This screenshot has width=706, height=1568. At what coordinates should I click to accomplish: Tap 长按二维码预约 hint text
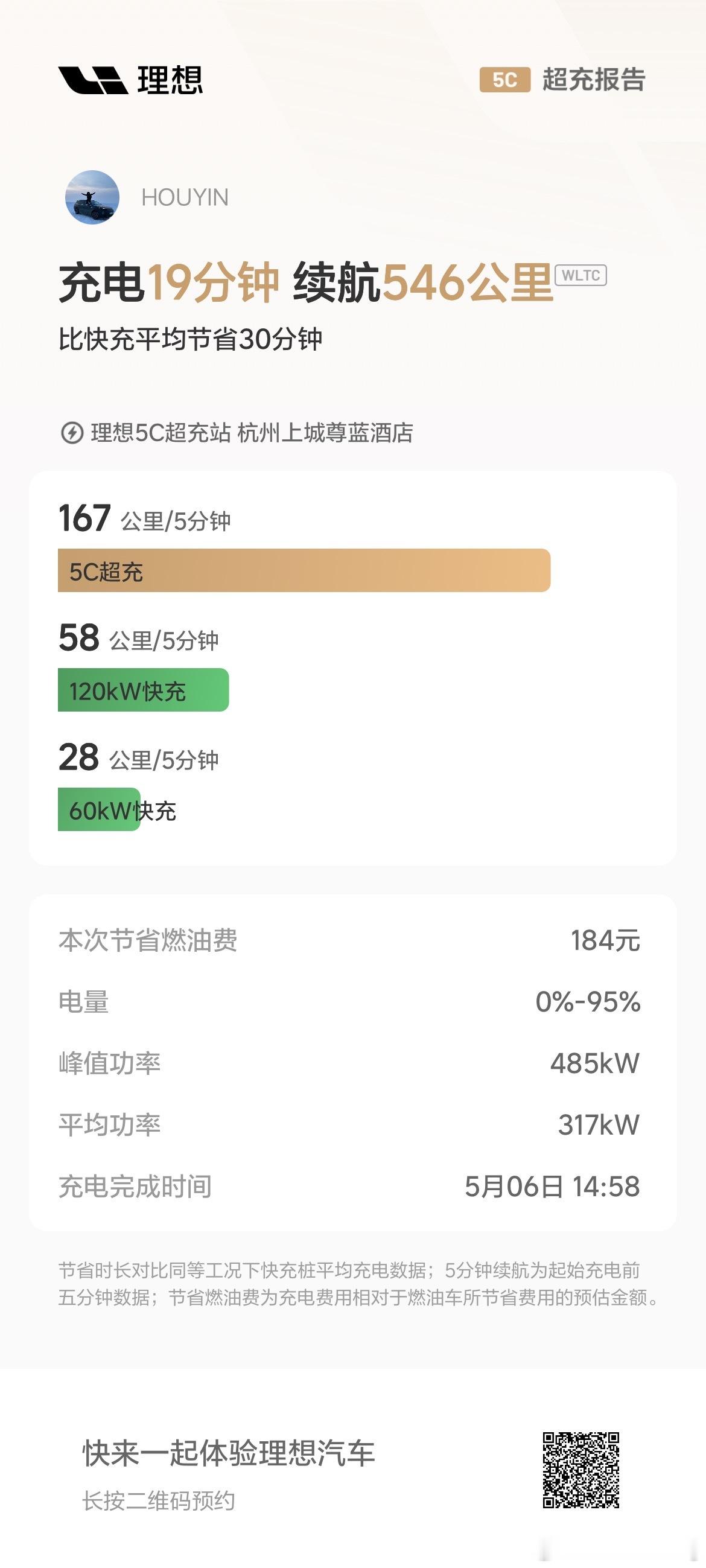(x=158, y=1500)
